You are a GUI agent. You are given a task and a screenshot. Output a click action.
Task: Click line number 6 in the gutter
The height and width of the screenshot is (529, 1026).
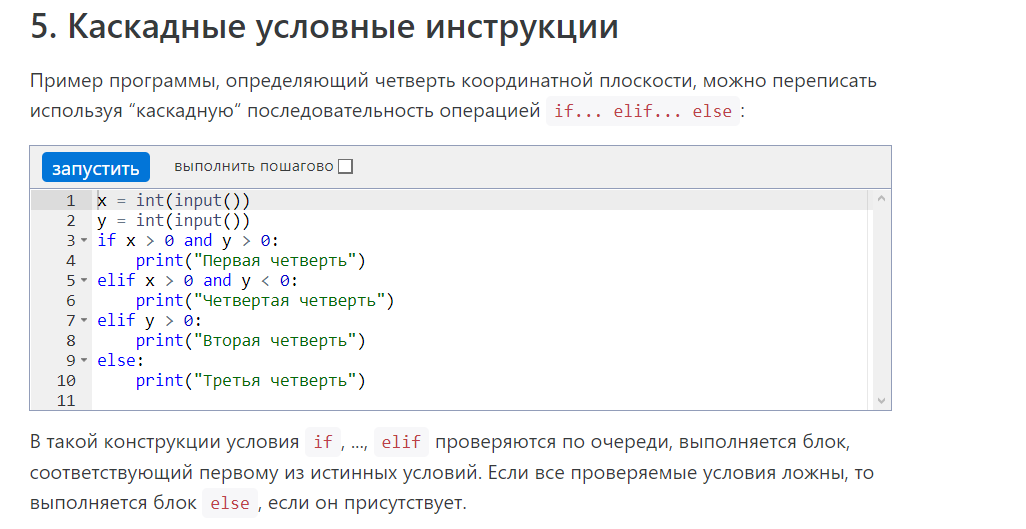pos(71,301)
